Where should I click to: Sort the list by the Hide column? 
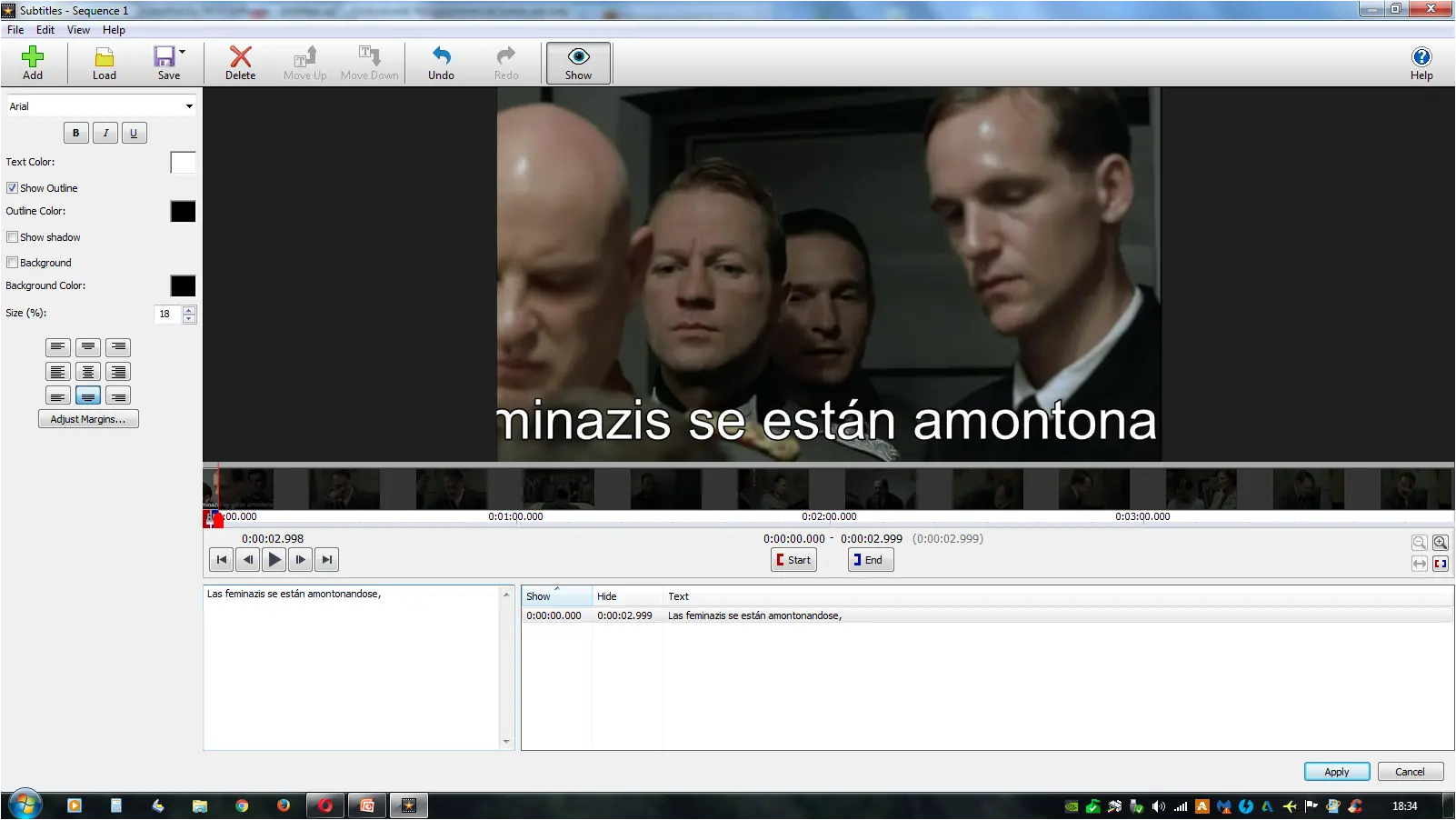click(627, 596)
